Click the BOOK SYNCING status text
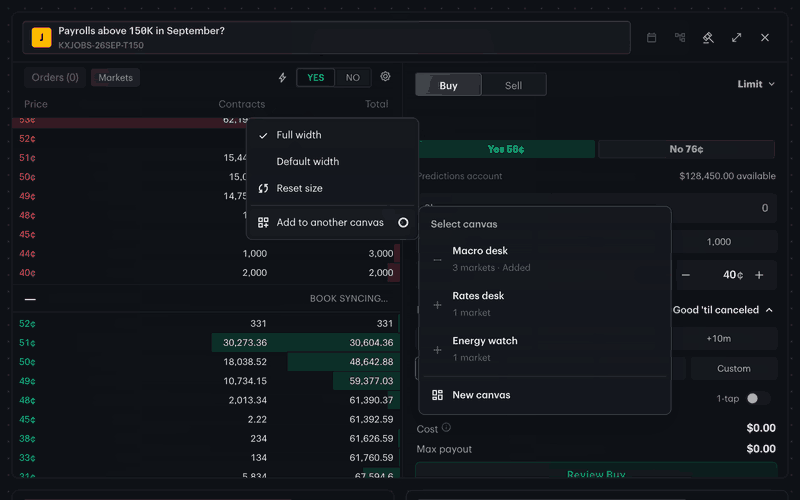Image resolution: width=800 pixels, height=500 pixels. pyautogui.click(x=349, y=298)
